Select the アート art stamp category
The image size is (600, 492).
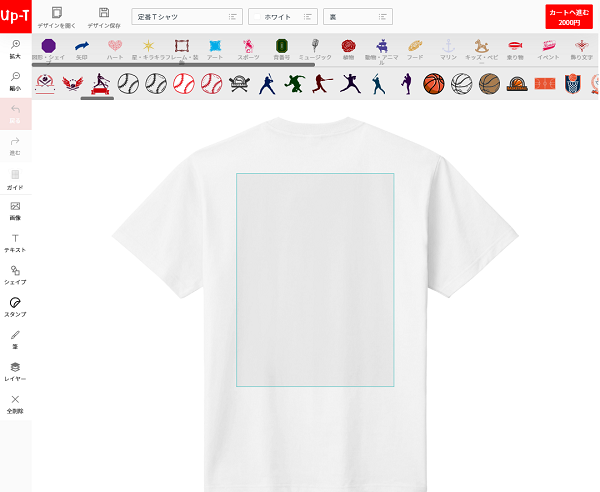coord(215,49)
